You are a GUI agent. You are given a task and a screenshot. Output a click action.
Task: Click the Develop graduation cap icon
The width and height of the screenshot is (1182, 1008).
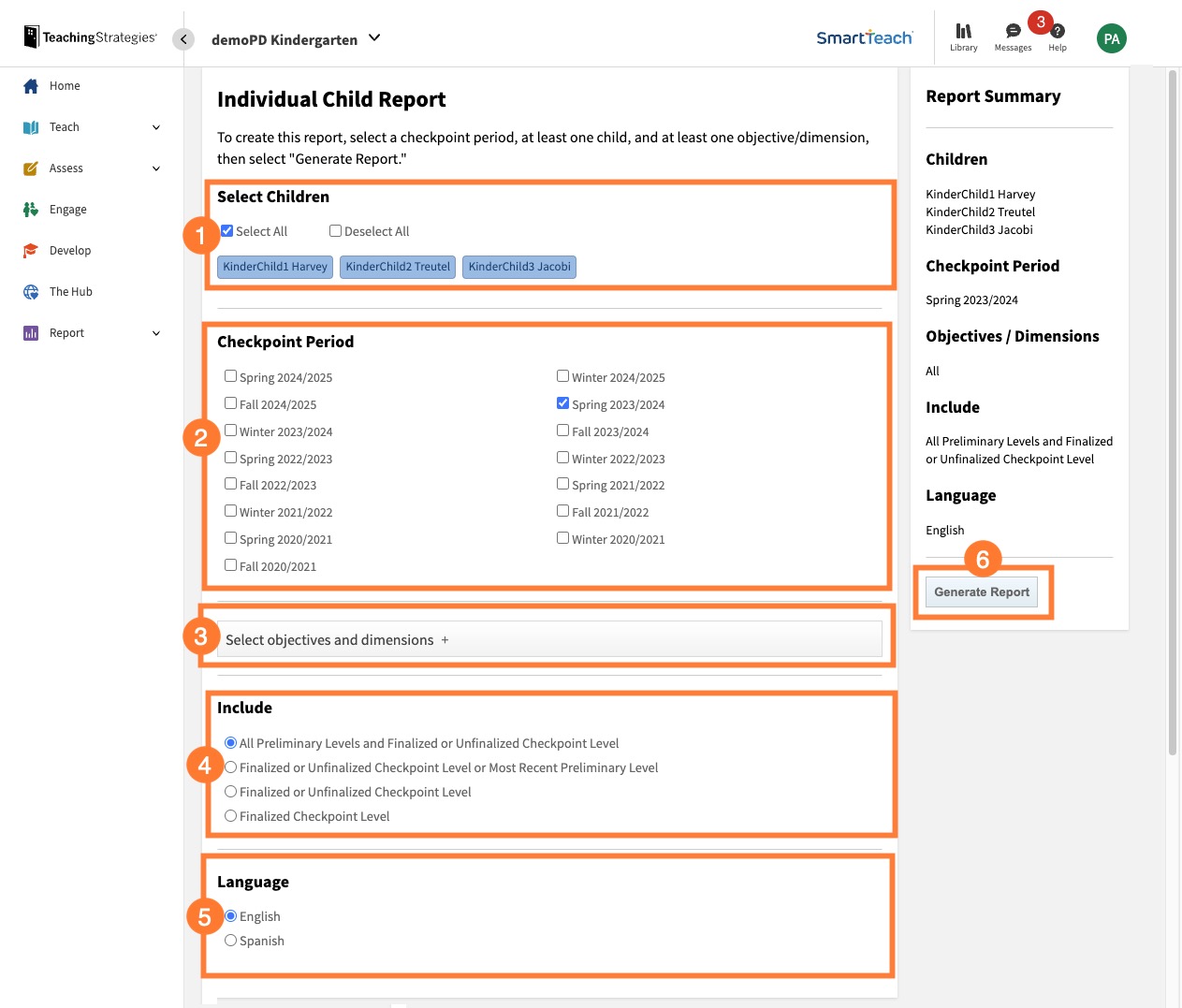point(31,251)
